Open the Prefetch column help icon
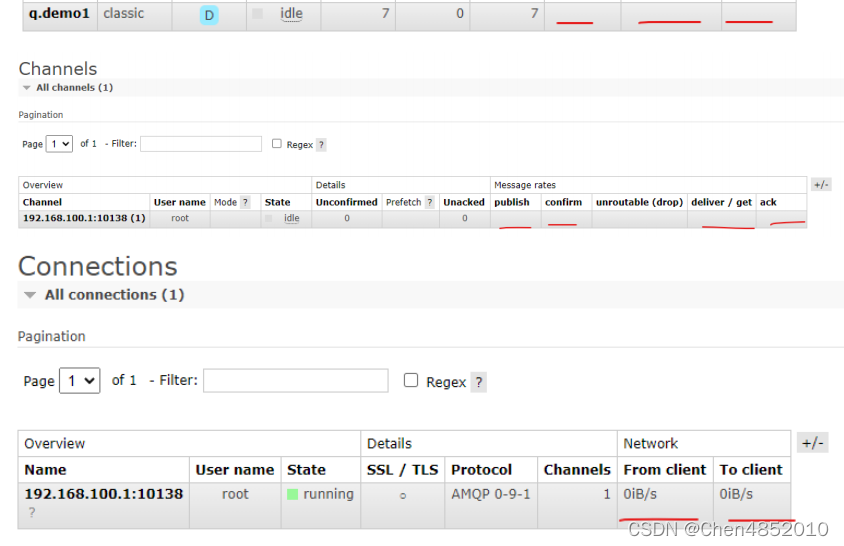The height and width of the screenshot is (546, 844). pos(430,202)
